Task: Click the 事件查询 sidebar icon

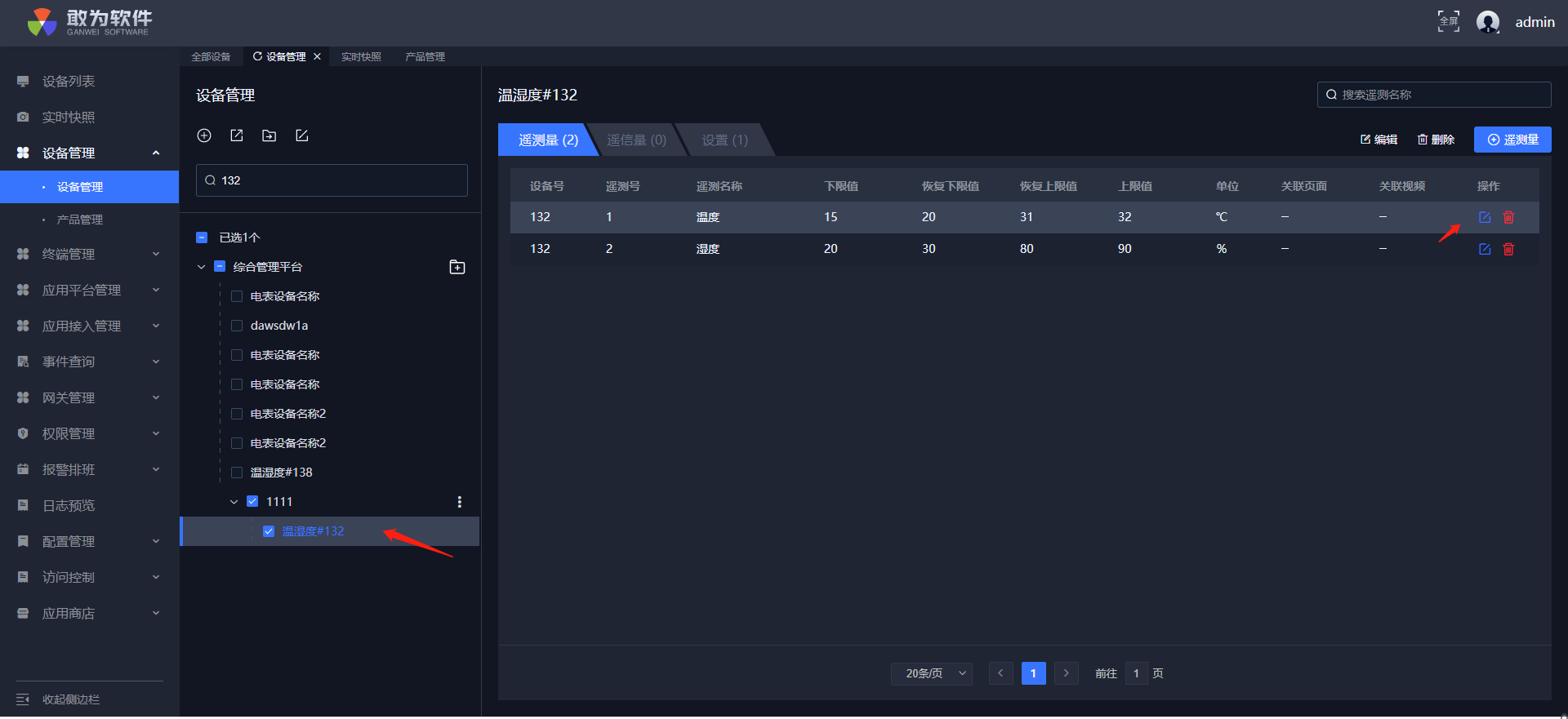Action: pyautogui.click(x=23, y=362)
